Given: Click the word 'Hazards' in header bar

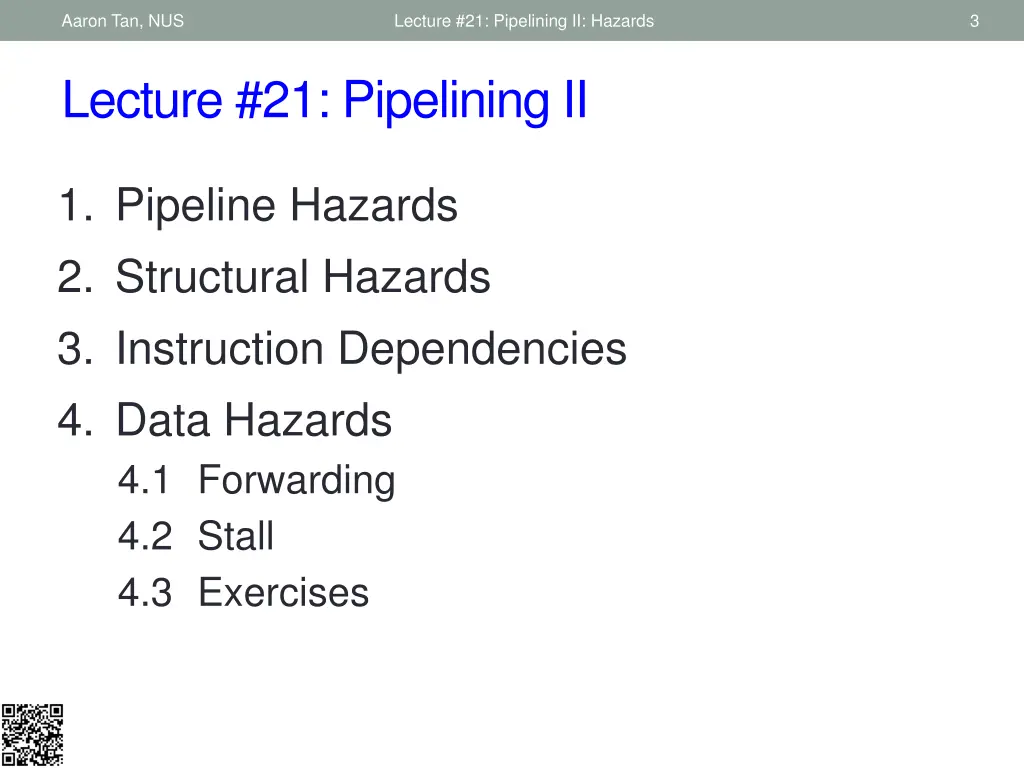Looking at the screenshot, I should pyautogui.click(x=622, y=21).
